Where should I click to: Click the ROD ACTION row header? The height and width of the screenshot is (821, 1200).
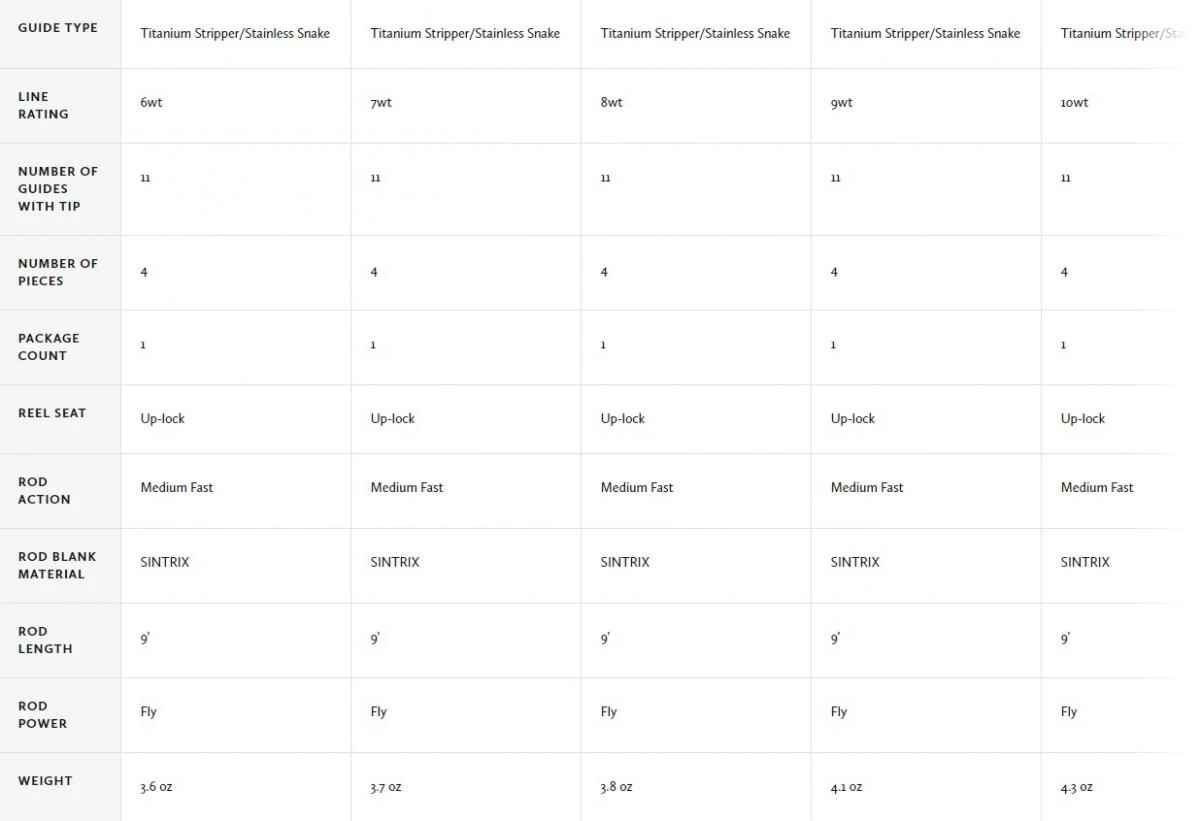44,490
